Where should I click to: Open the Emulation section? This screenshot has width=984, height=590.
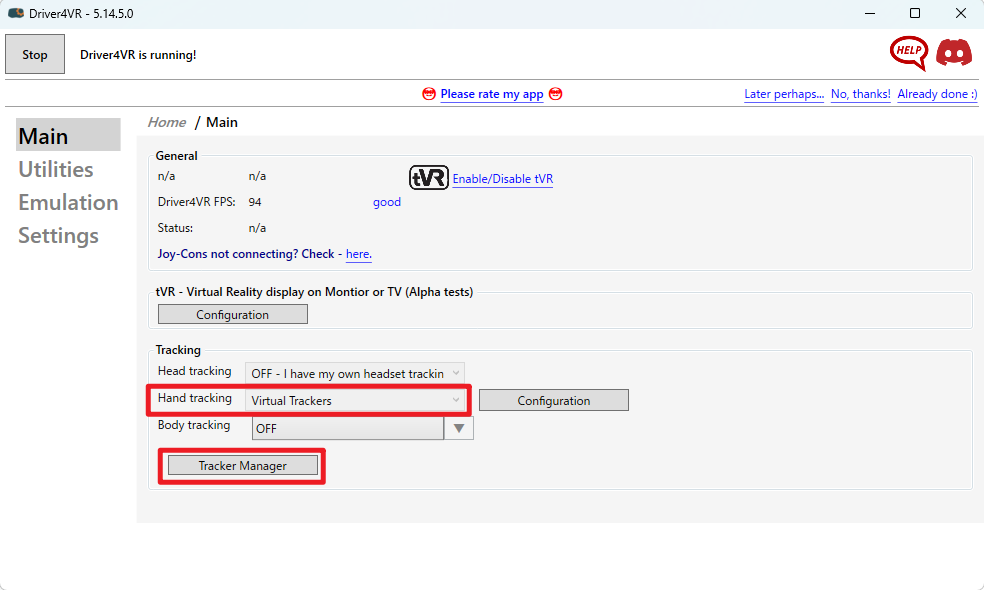tap(68, 203)
